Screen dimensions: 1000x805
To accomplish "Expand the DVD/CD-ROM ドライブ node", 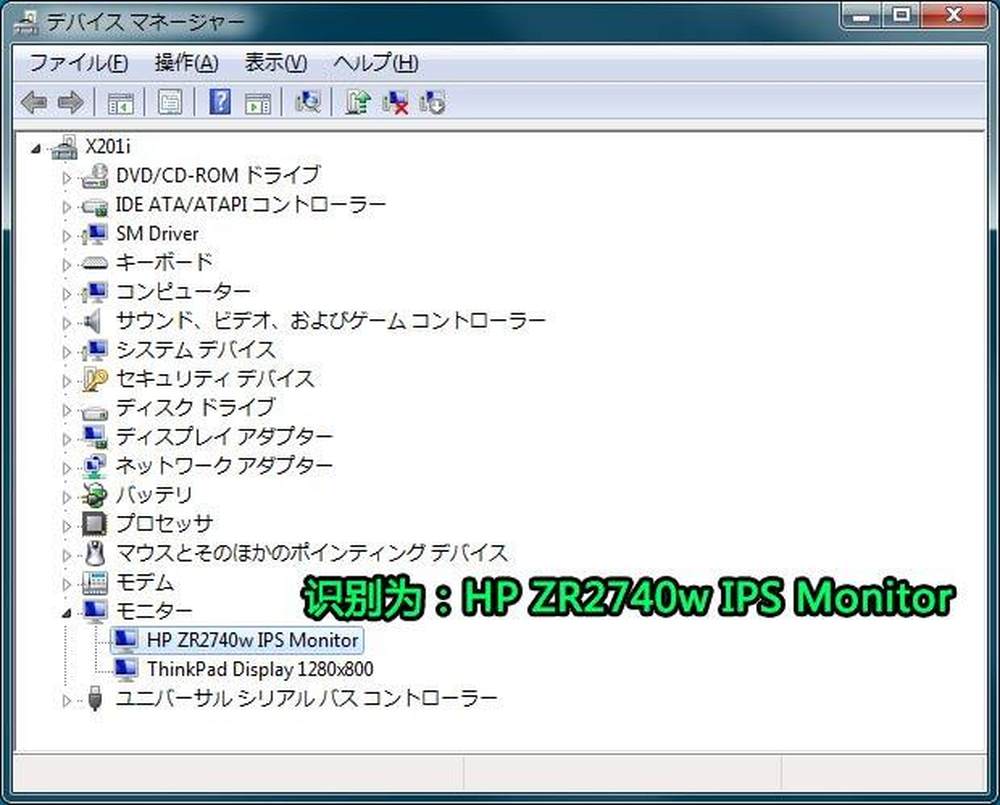I will [x=66, y=177].
